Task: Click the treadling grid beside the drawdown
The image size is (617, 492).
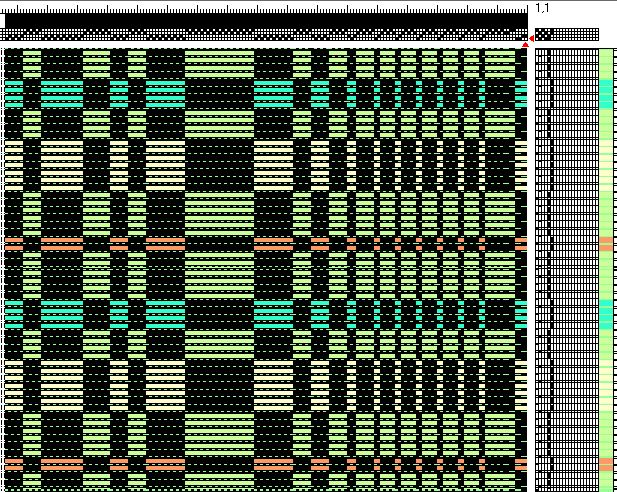Action: click(567, 270)
